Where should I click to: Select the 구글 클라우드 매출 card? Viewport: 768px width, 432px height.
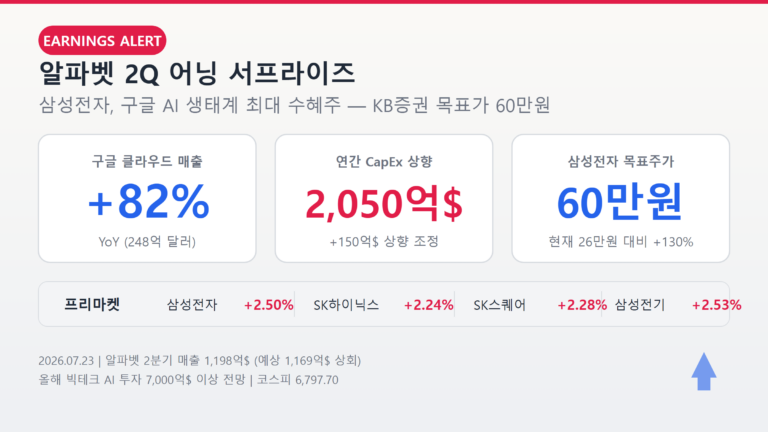point(147,198)
